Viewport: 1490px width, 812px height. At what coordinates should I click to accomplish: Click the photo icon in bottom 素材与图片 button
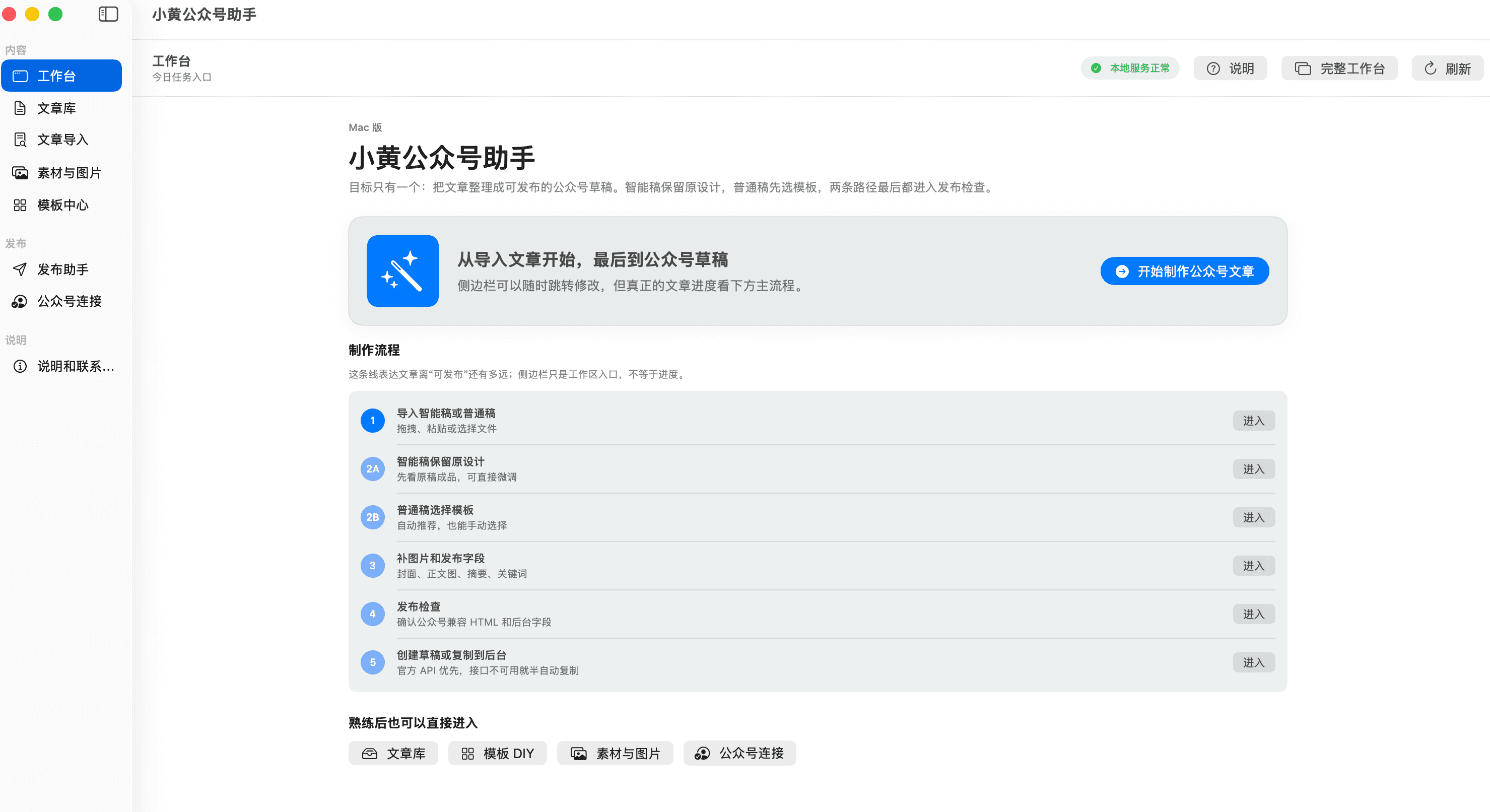579,754
